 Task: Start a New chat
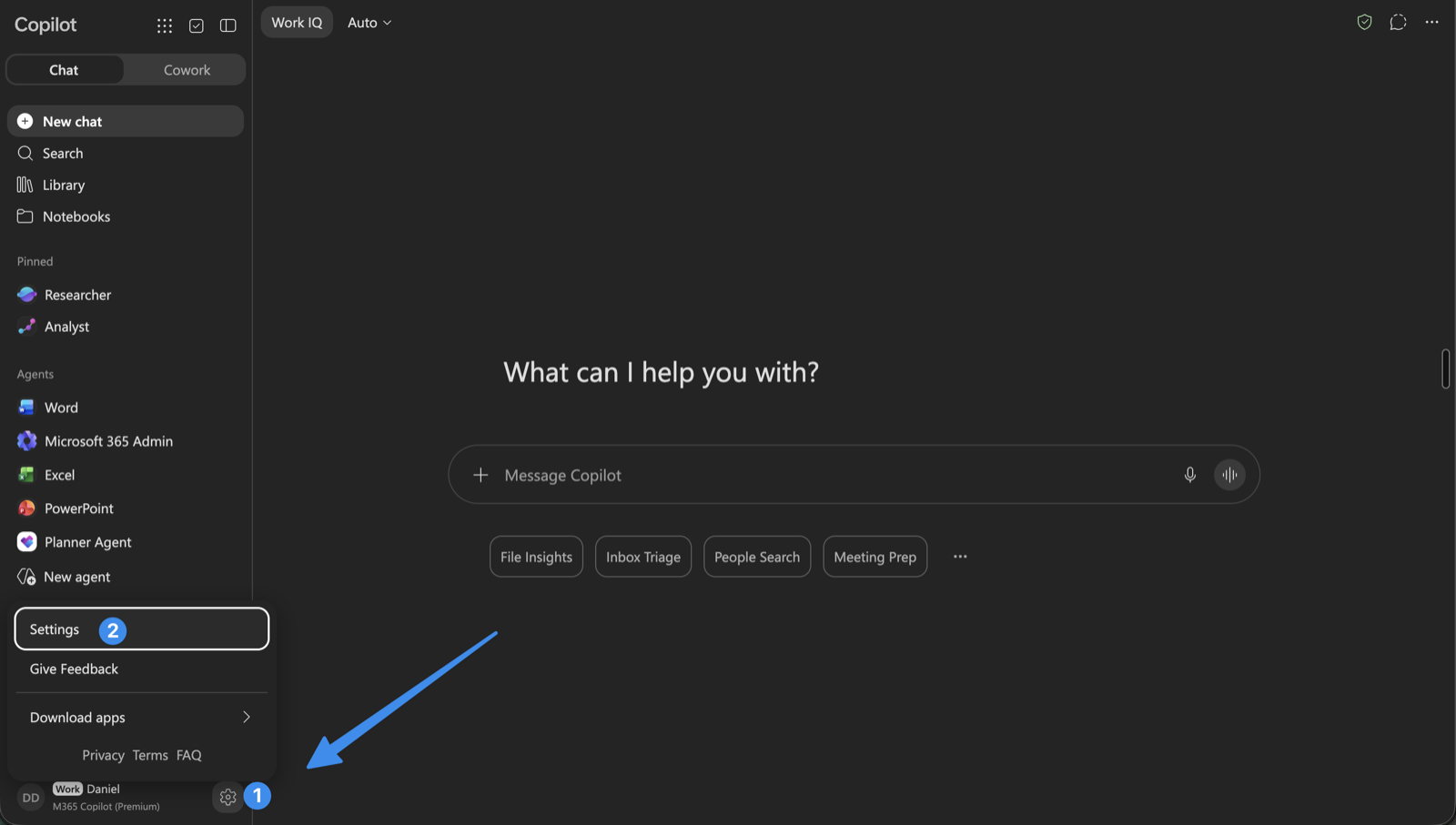126,121
